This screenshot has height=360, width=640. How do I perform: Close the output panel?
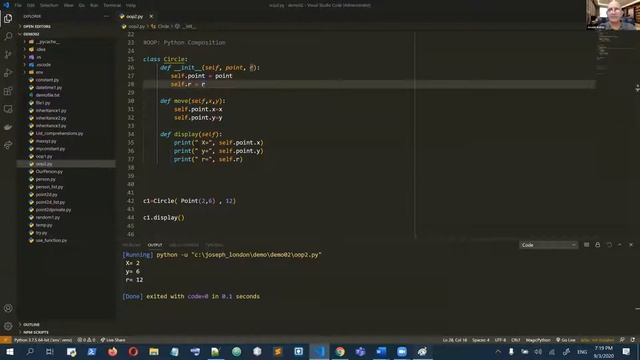click(631, 245)
